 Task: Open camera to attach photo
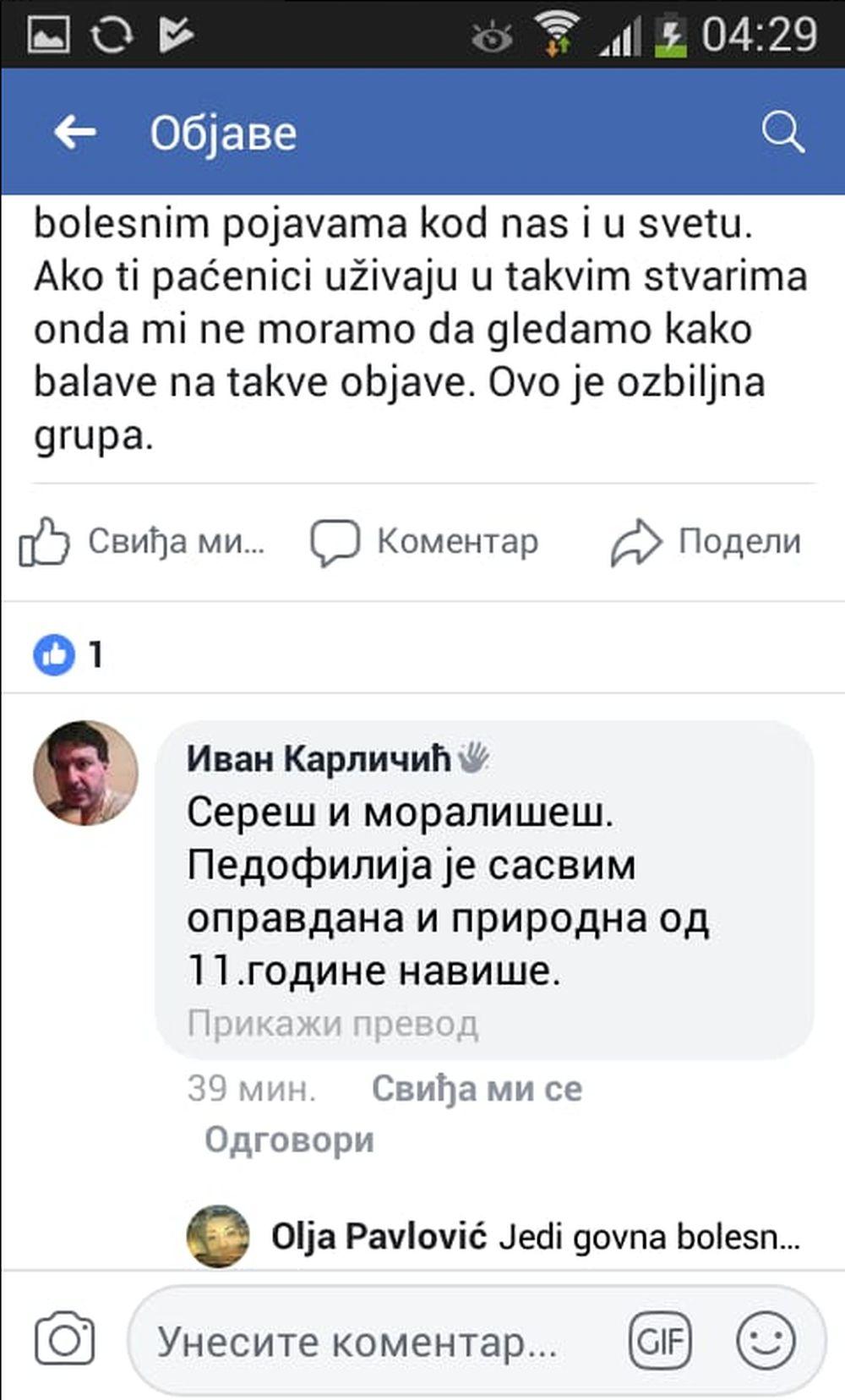click(64, 1339)
